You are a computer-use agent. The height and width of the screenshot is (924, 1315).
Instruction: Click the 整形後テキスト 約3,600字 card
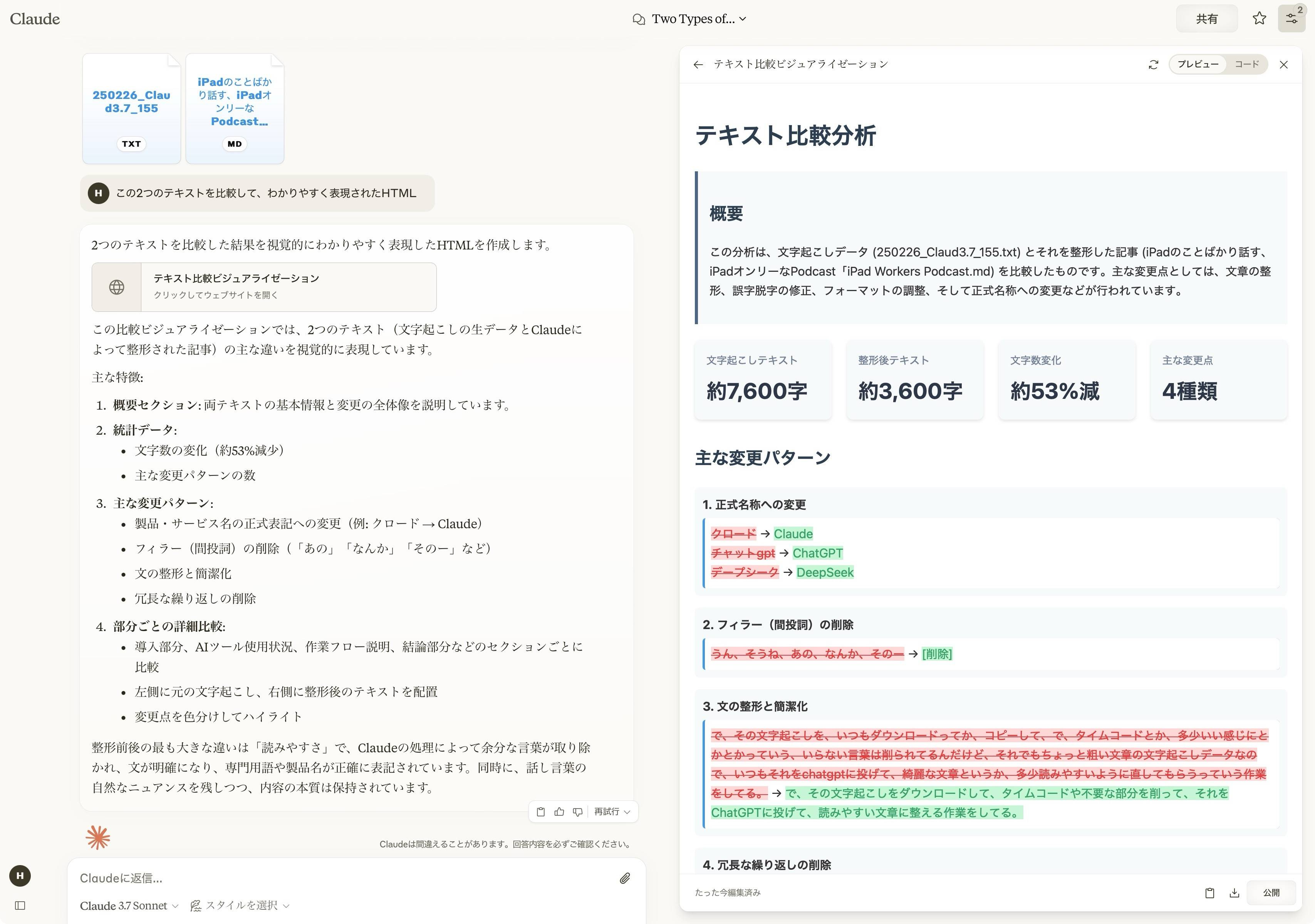click(915, 380)
